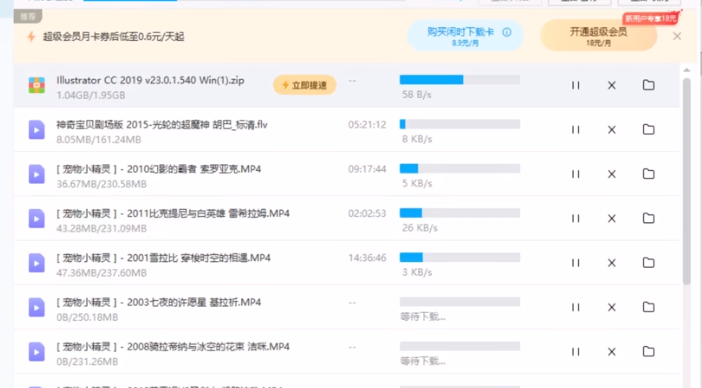Pause the 2010幻影的霸者 索罗亚克 download

[x=575, y=174]
